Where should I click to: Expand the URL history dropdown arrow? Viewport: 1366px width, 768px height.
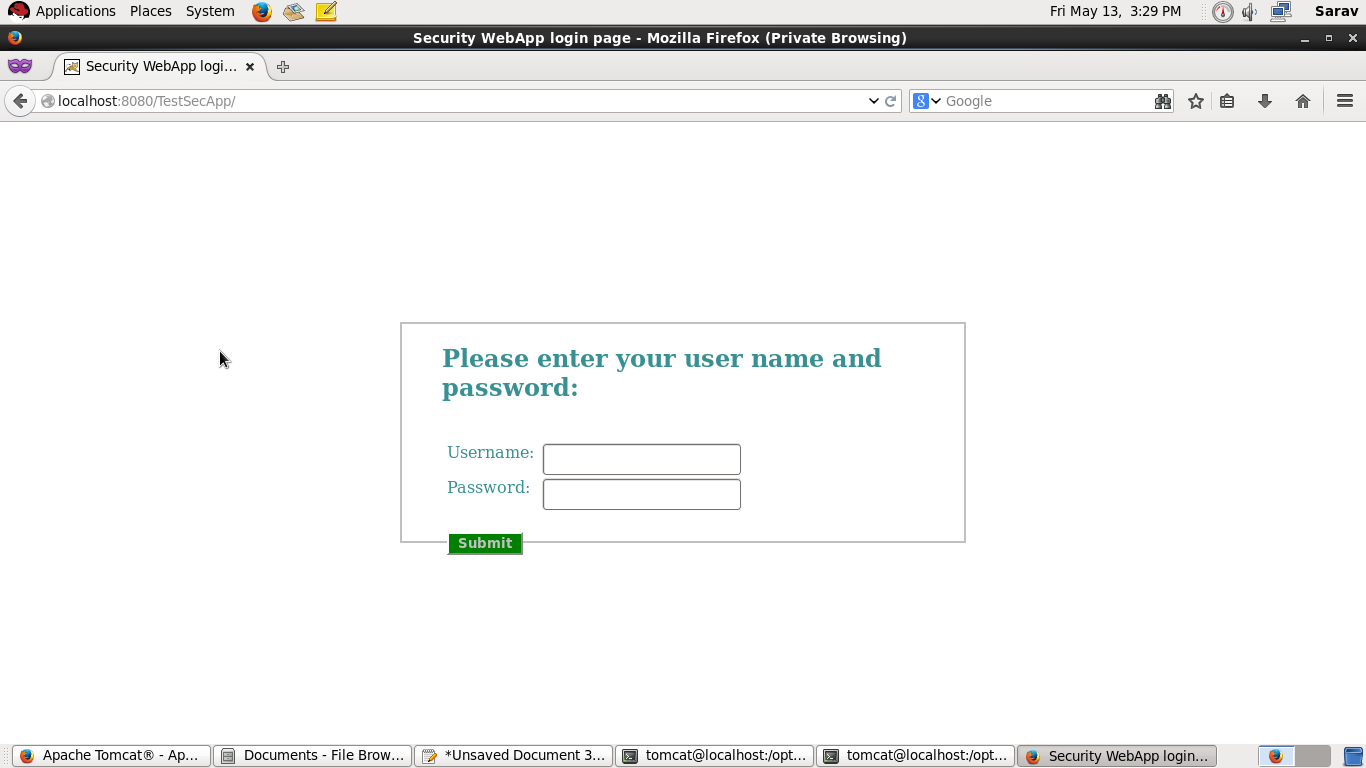coord(873,101)
